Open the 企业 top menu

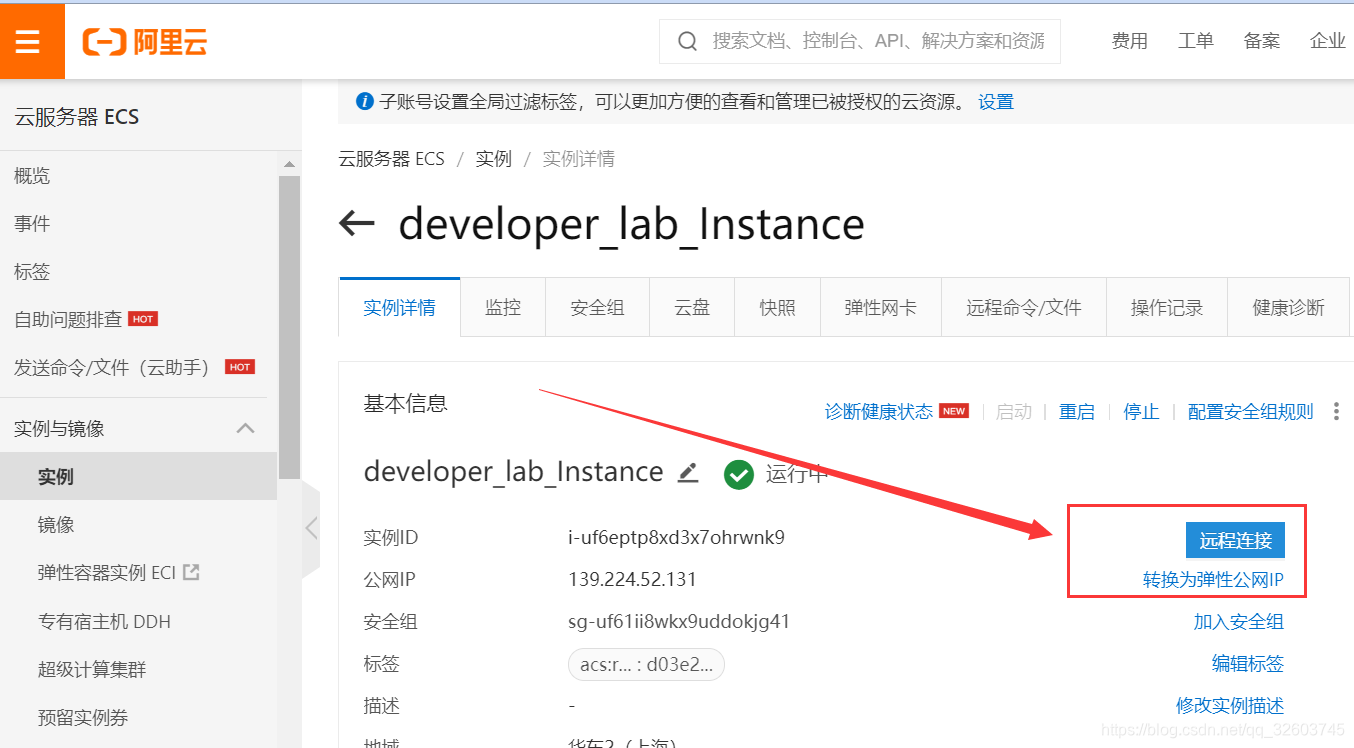pyautogui.click(x=1328, y=41)
